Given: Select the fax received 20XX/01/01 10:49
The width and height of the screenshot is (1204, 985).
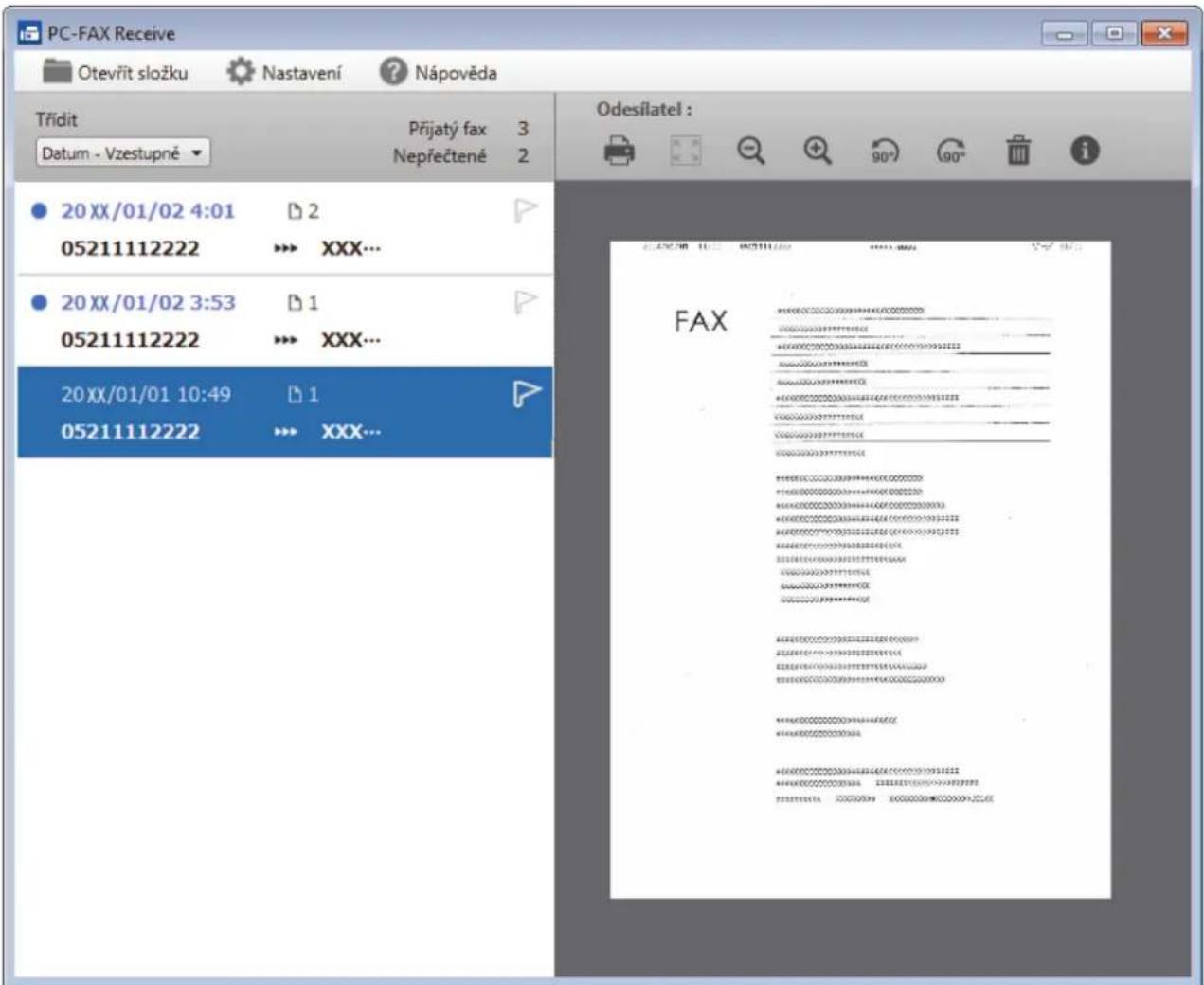Looking at the screenshot, I should (285, 413).
